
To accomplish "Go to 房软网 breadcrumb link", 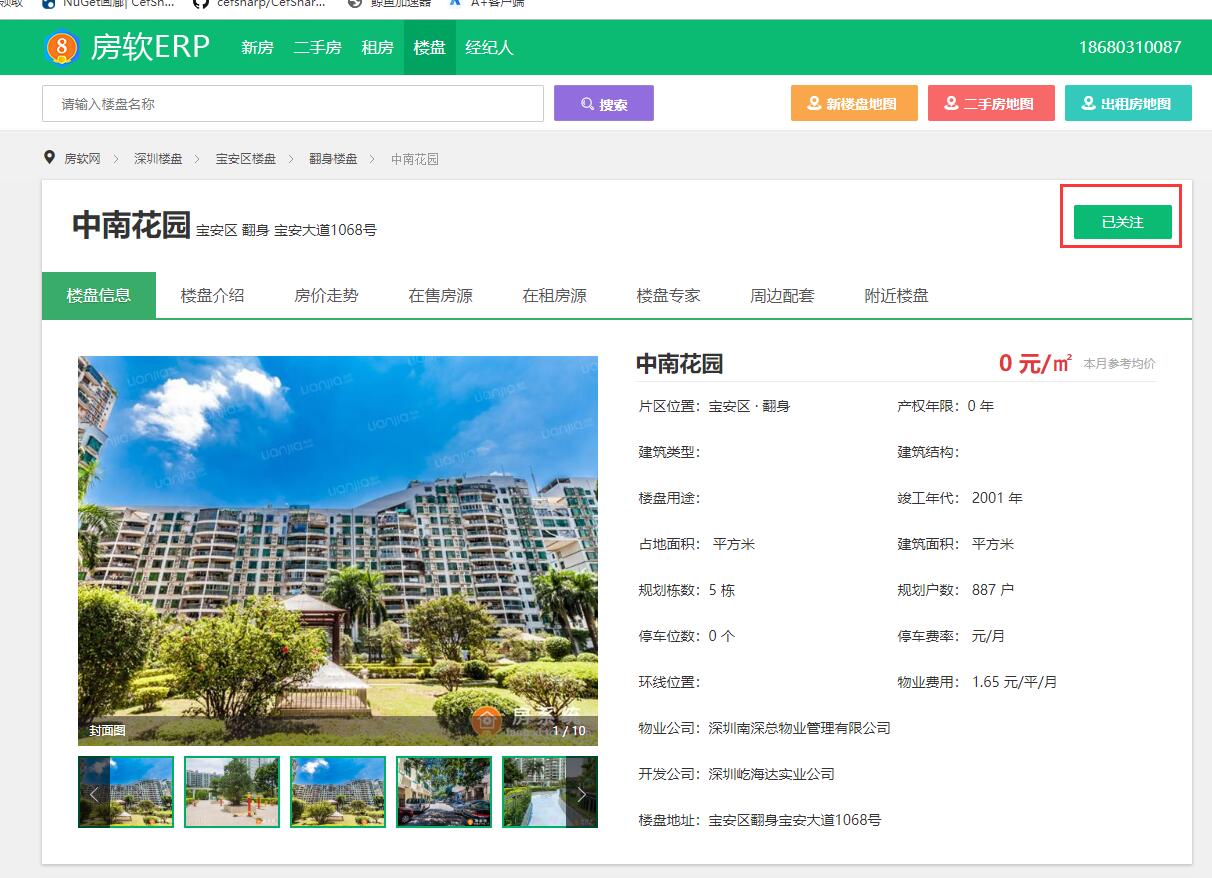I will click(x=83, y=159).
